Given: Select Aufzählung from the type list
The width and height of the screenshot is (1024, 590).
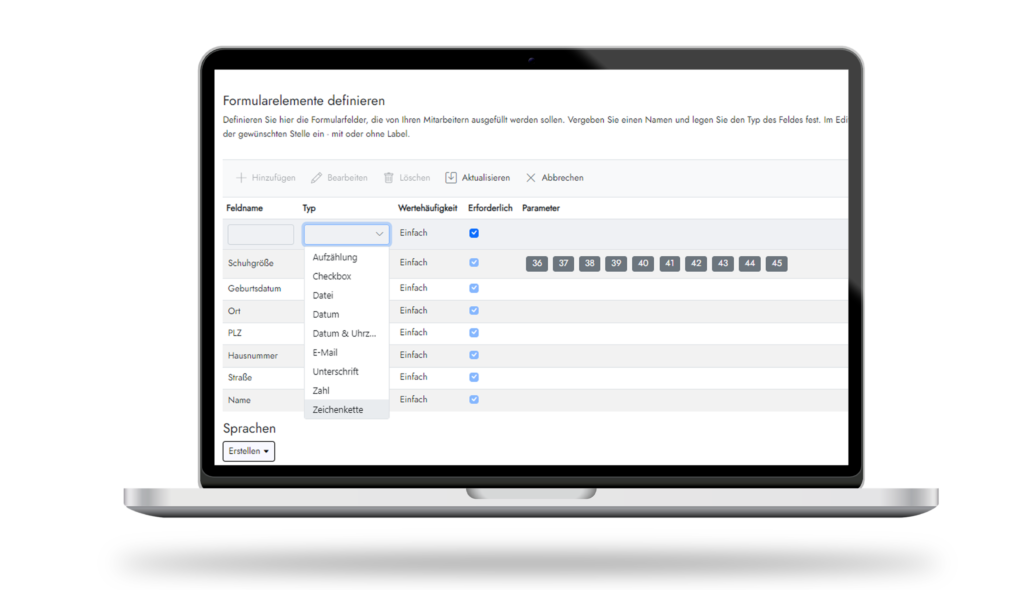Looking at the screenshot, I should [x=347, y=257].
